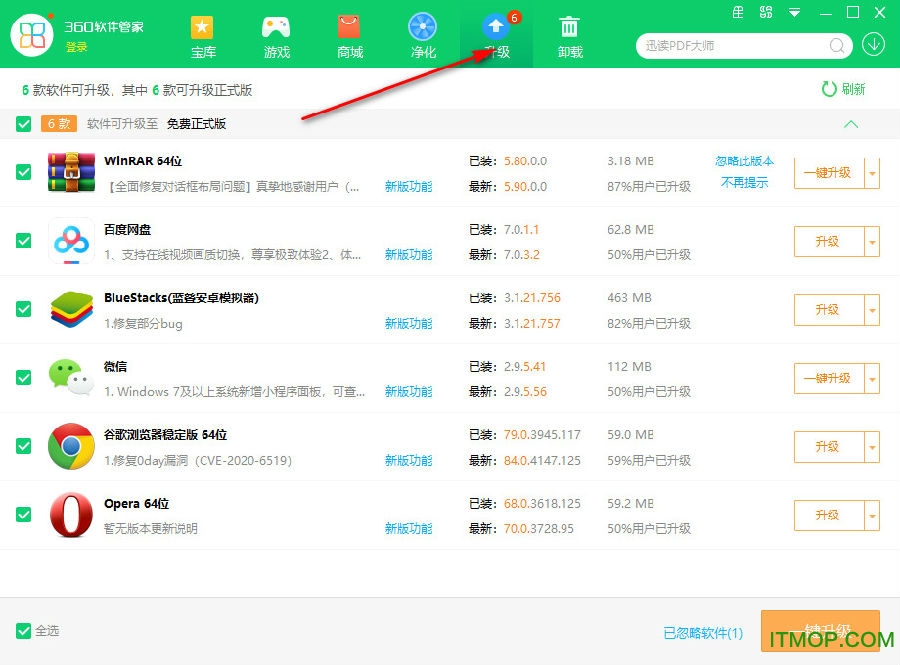Uncheck the 微信 update checkbox
Viewport: 900px width, 665px height.
(23, 378)
